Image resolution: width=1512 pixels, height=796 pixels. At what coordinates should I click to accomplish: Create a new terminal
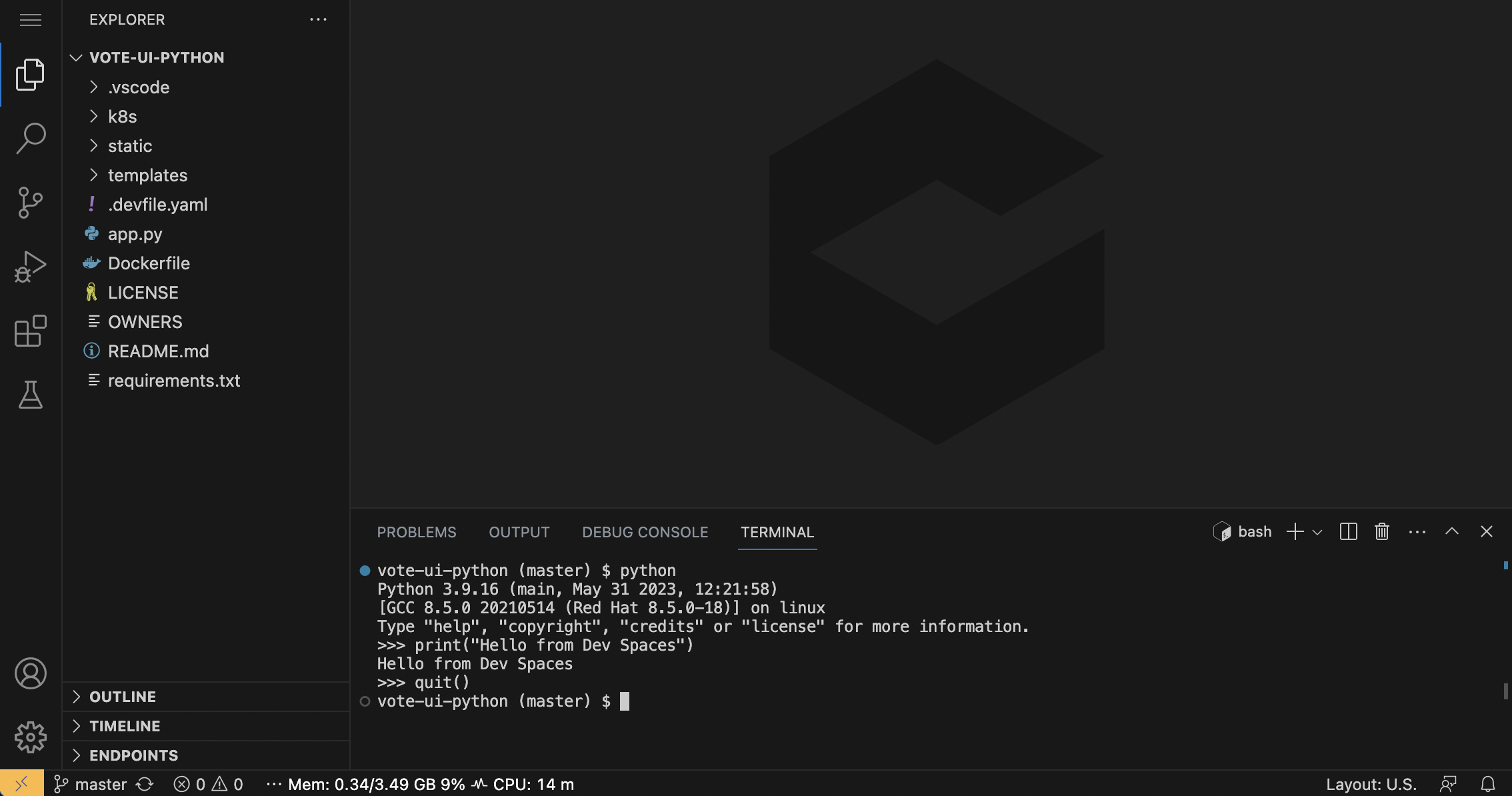(1294, 531)
